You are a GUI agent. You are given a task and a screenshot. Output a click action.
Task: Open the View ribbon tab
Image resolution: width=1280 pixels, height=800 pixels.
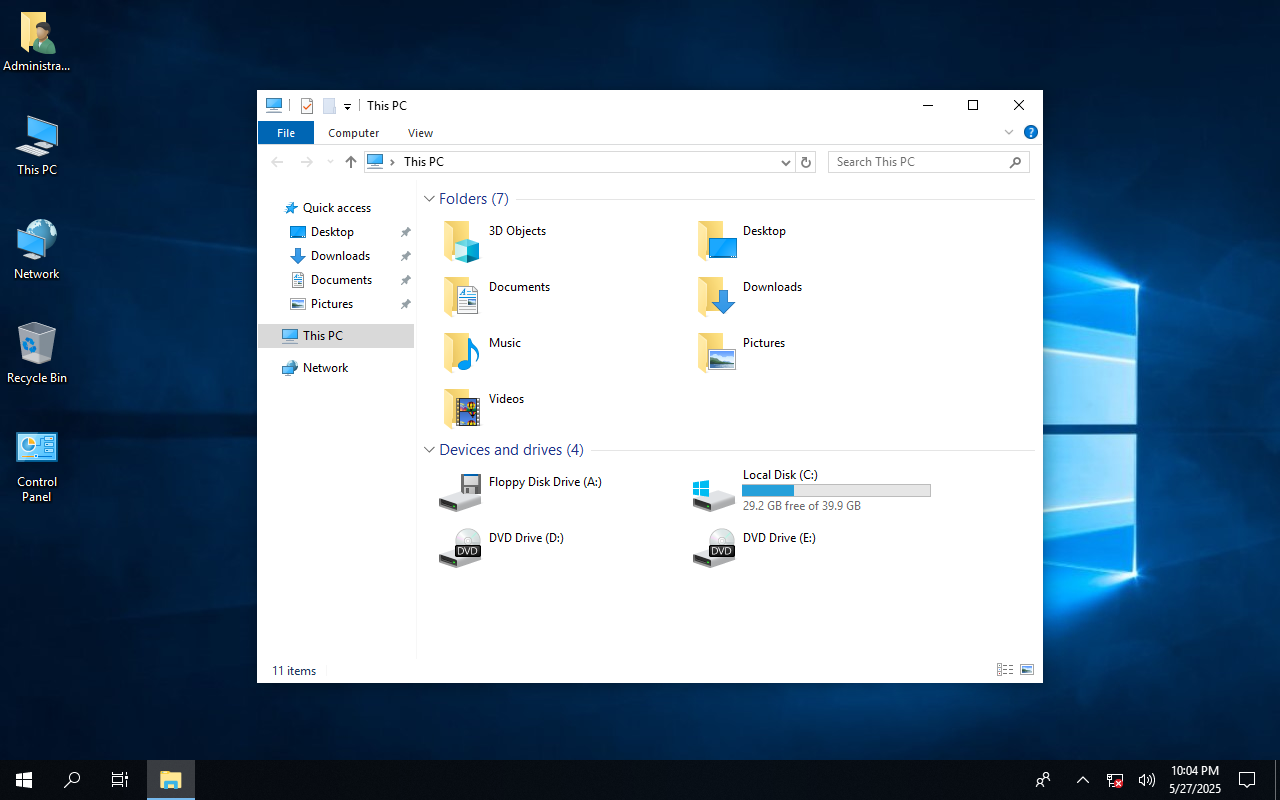point(421,133)
